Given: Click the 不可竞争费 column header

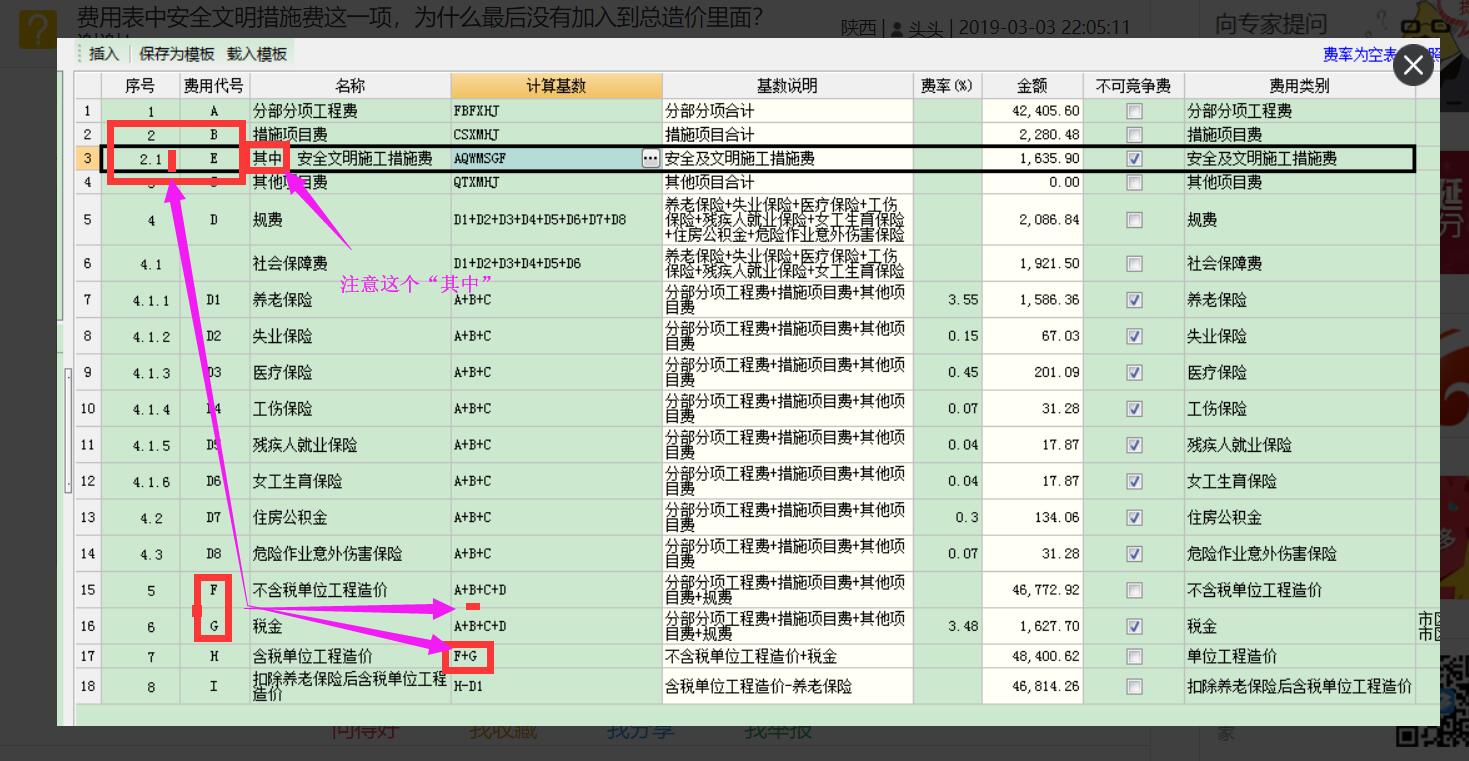Looking at the screenshot, I should click(x=1133, y=86).
